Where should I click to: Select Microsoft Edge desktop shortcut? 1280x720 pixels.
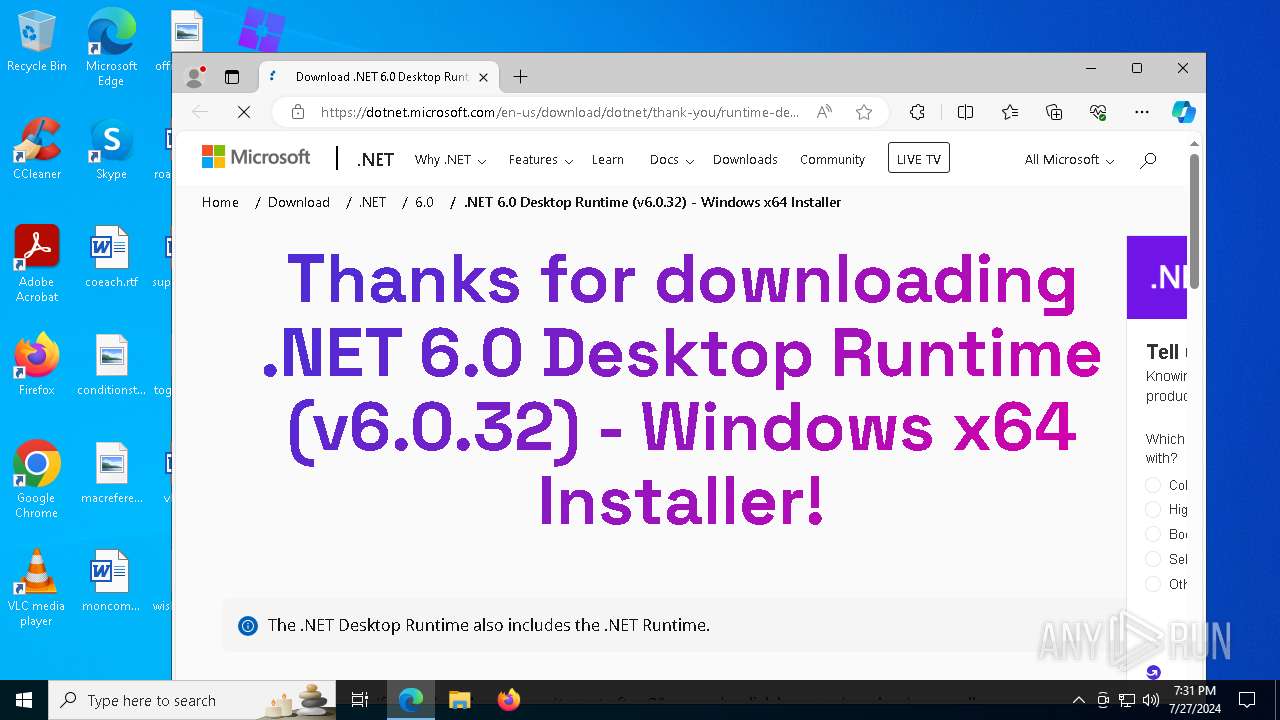tap(111, 48)
